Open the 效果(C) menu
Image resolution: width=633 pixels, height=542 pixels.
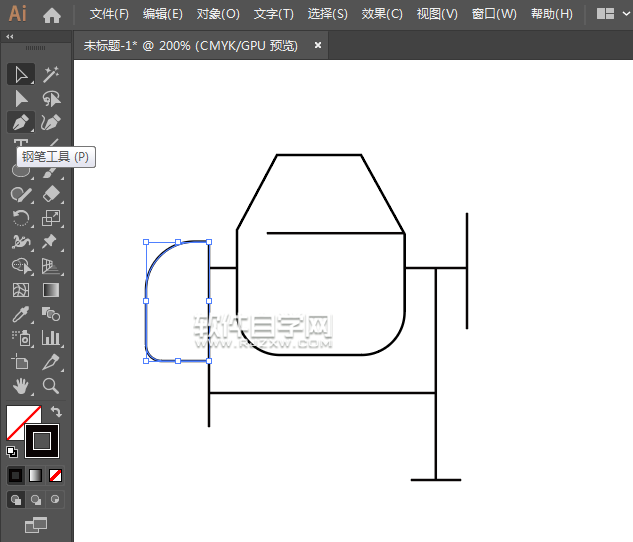coord(381,14)
